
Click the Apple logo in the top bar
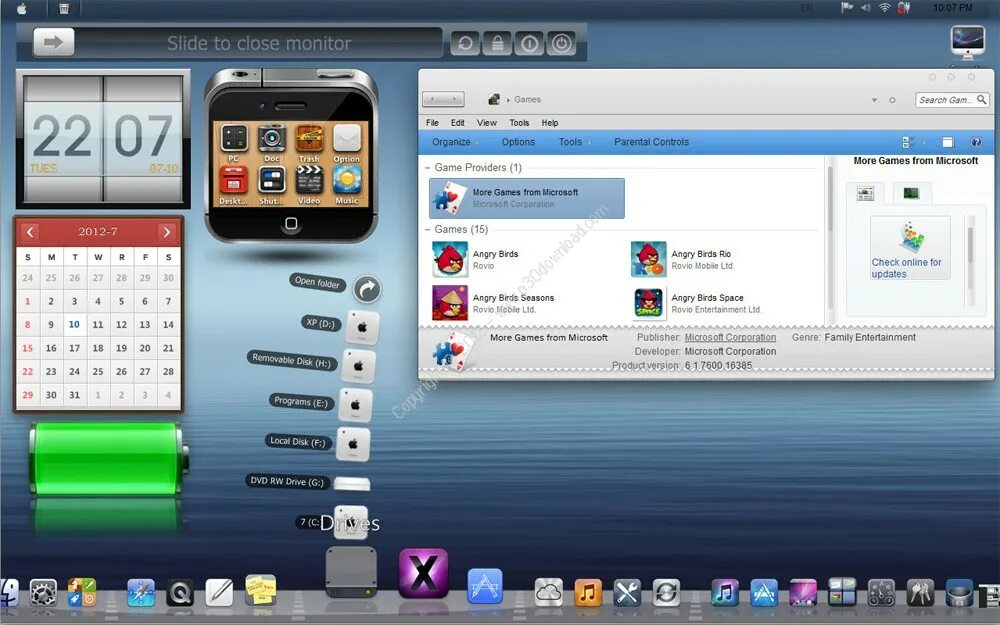[22, 8]
